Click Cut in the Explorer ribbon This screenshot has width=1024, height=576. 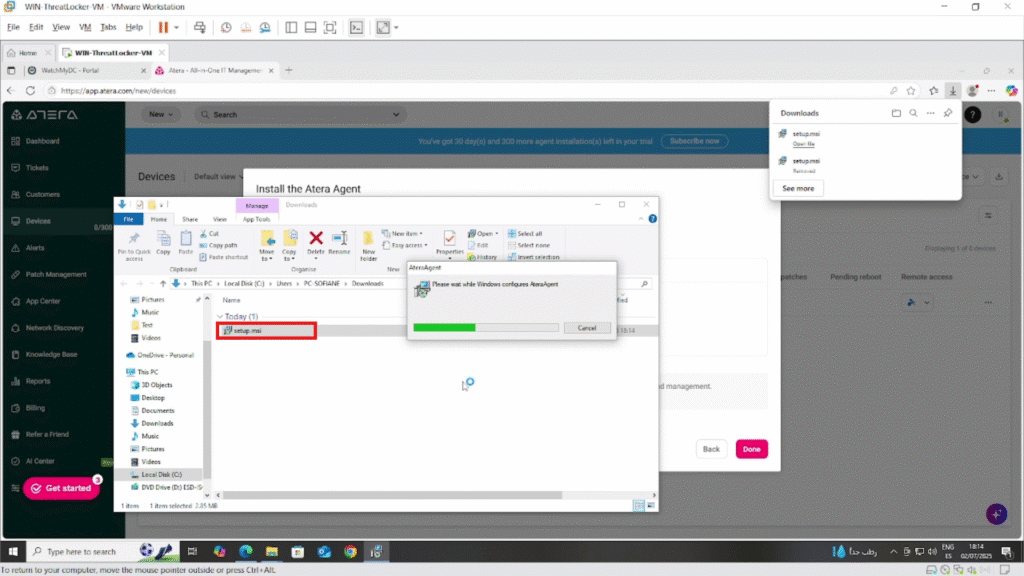210,234
